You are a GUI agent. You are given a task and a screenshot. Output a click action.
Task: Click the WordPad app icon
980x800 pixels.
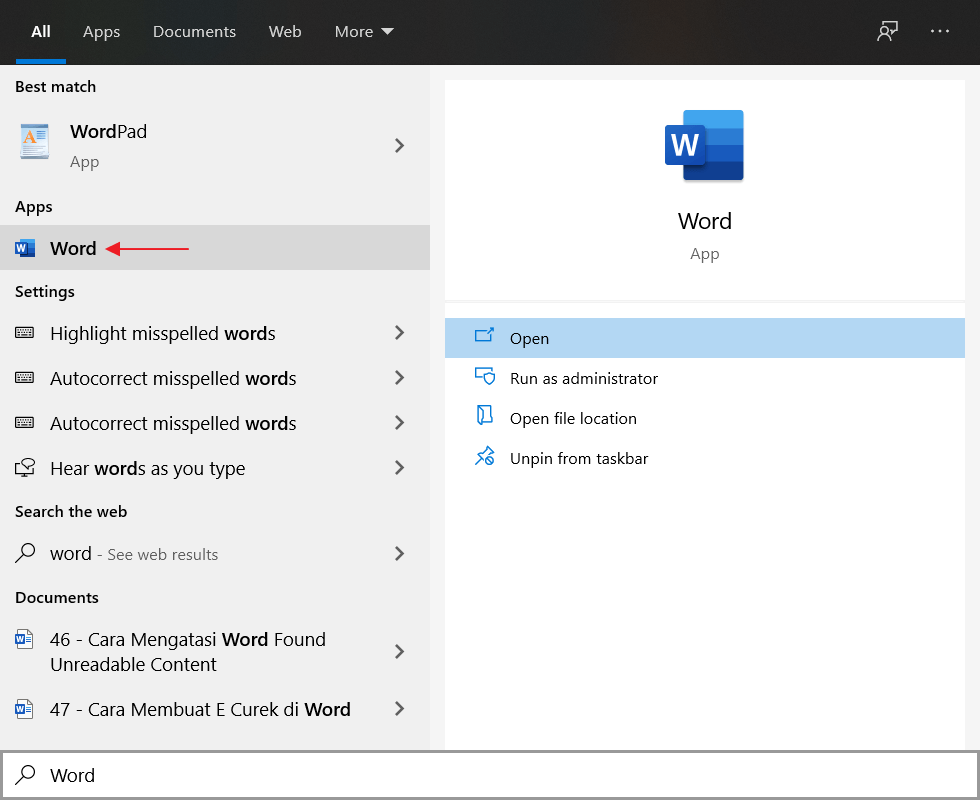pyautogui.click(x=34, y=141)
